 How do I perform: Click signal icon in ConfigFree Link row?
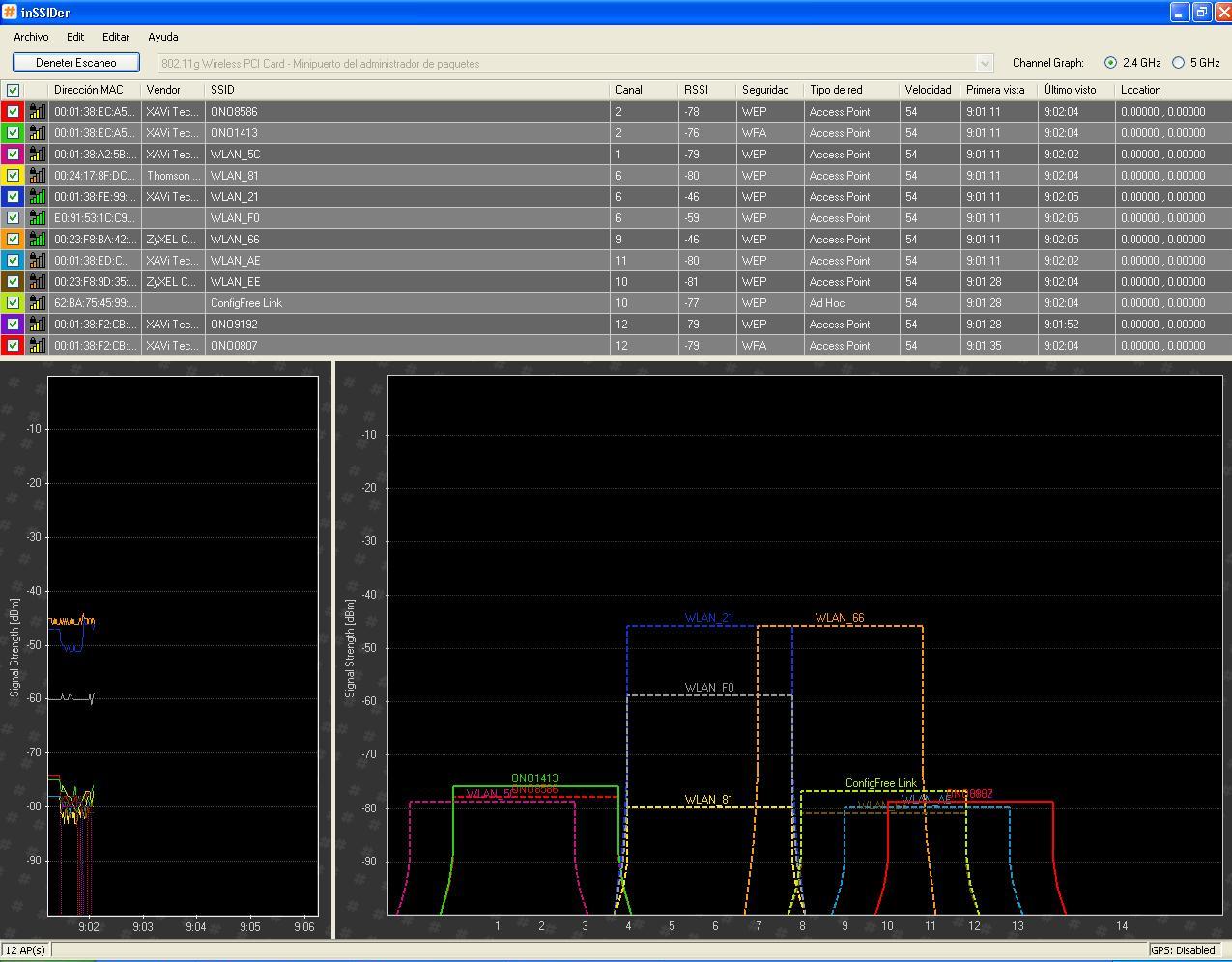point(37,303)
